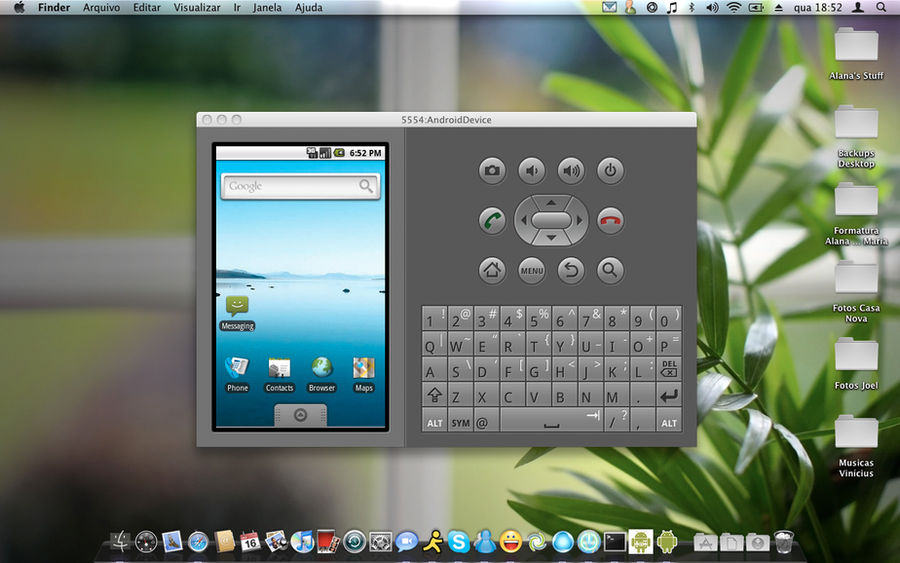900x563 pixels.
Task: Open the Backups Desktop folder
Action: [x=856, y=137]
